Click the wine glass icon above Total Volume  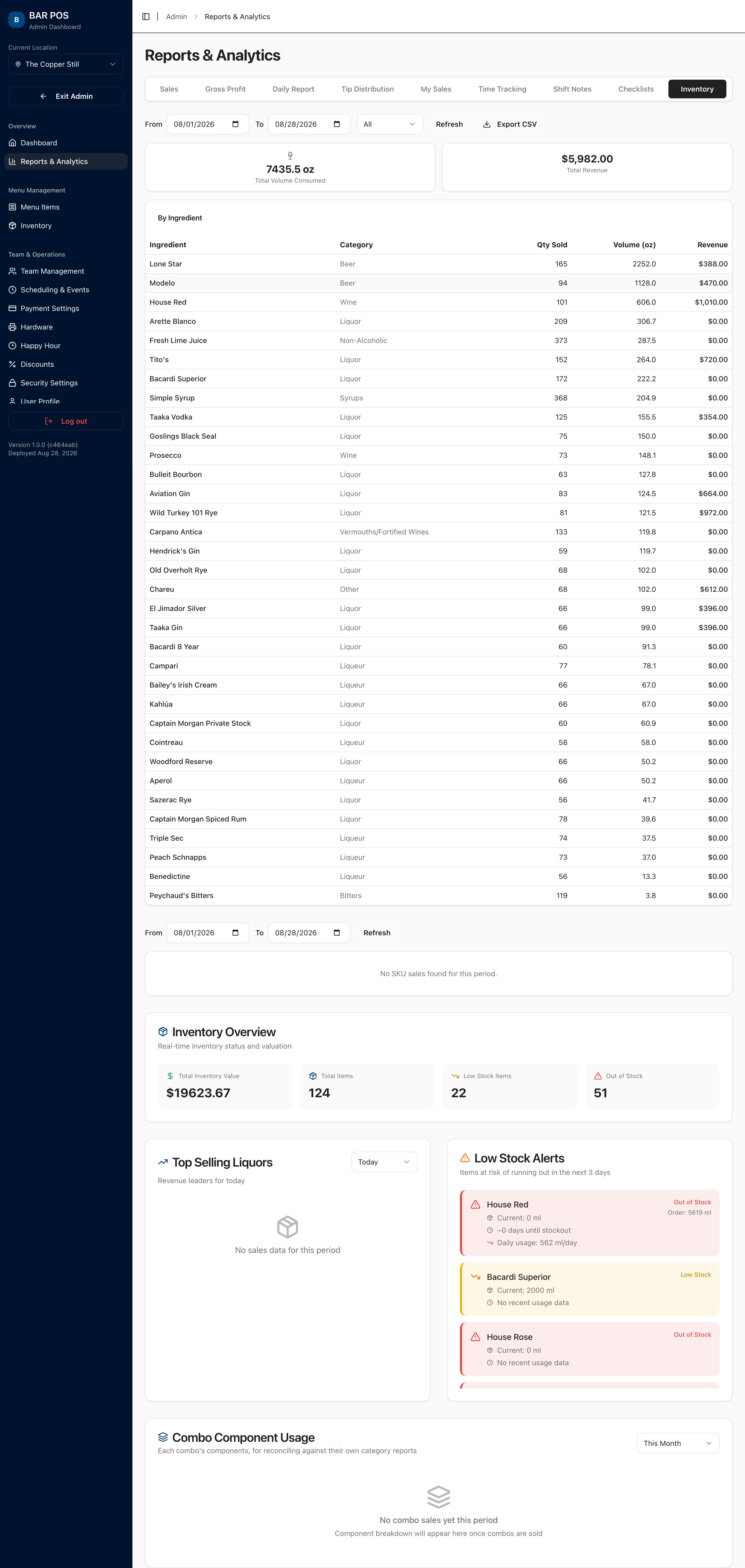click(290, 156)
